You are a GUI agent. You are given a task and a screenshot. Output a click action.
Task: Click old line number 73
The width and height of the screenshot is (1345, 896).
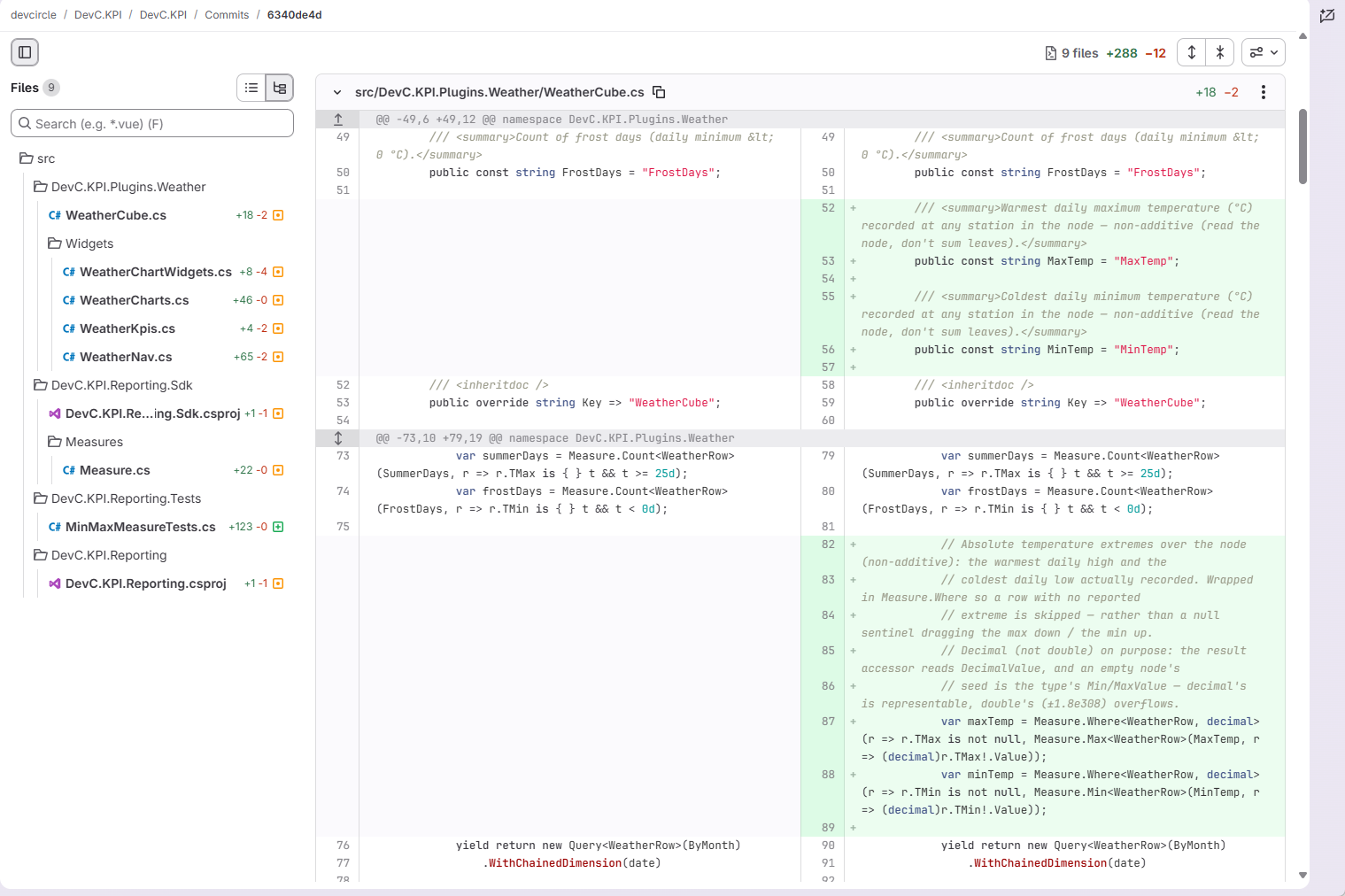343,456
